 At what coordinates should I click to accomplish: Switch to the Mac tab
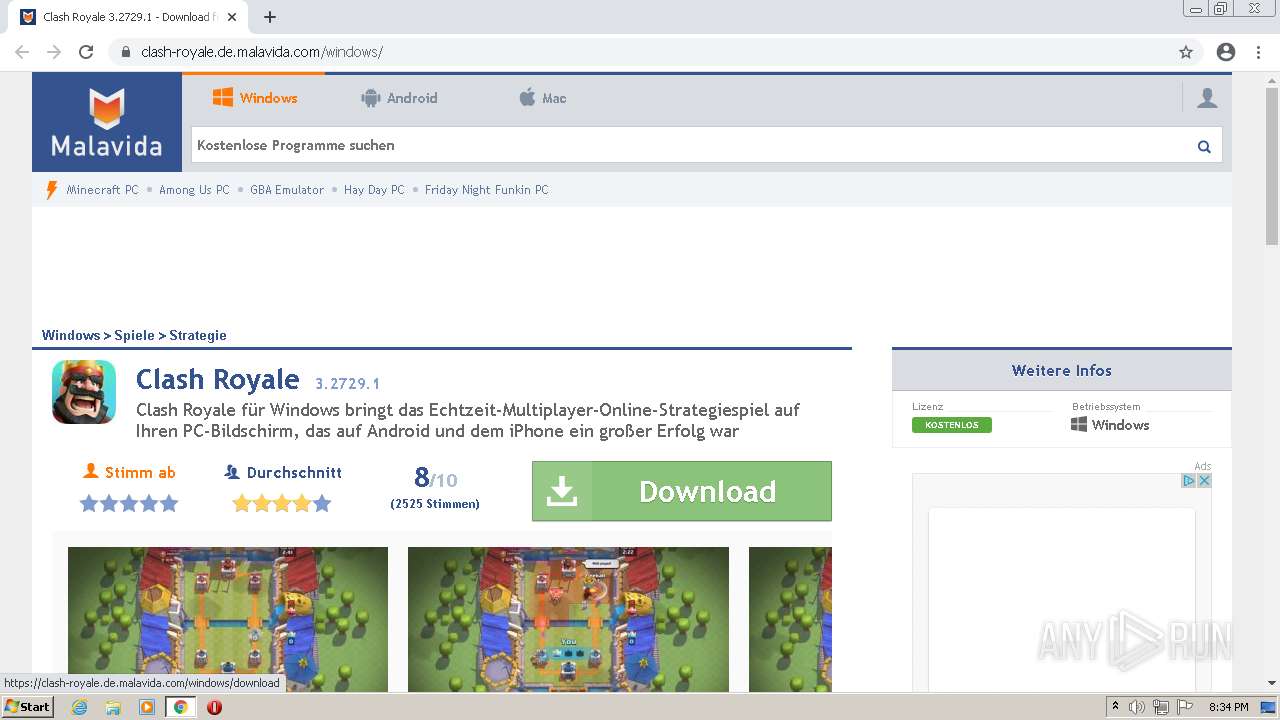[543, 98]
